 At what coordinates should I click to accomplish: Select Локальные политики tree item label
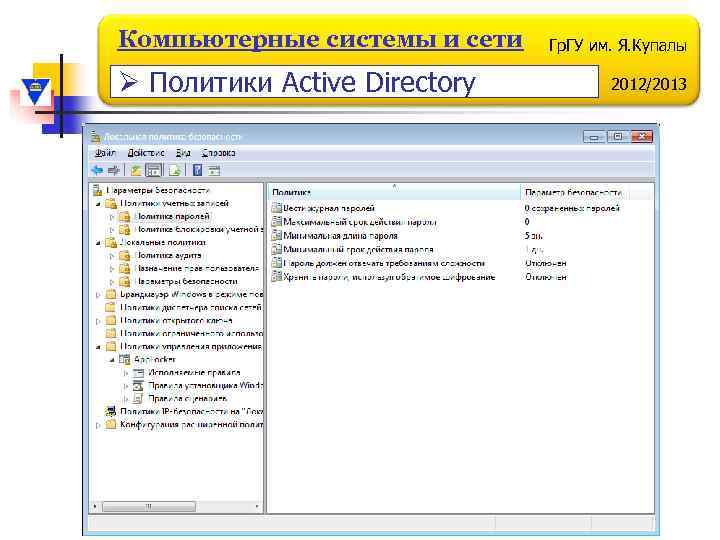pos(163,242)
